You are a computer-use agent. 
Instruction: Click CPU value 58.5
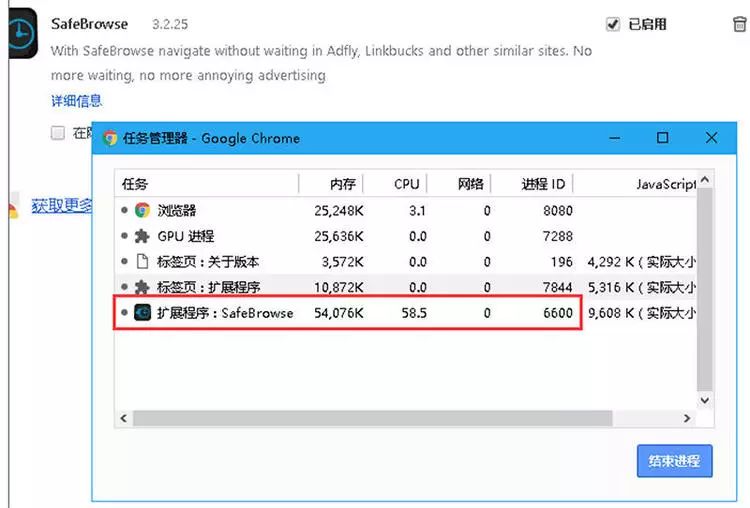[x=414, y=313]
